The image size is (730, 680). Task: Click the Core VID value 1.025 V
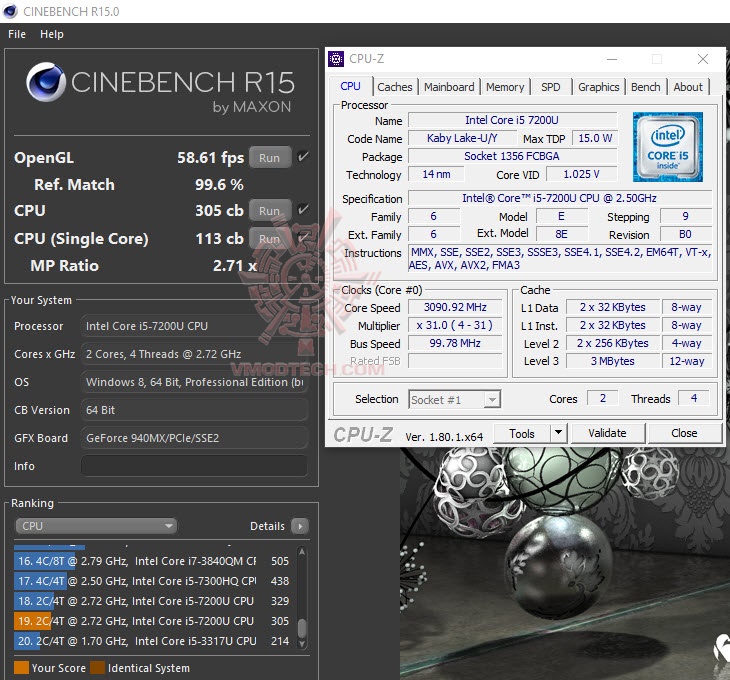(582, 175)
